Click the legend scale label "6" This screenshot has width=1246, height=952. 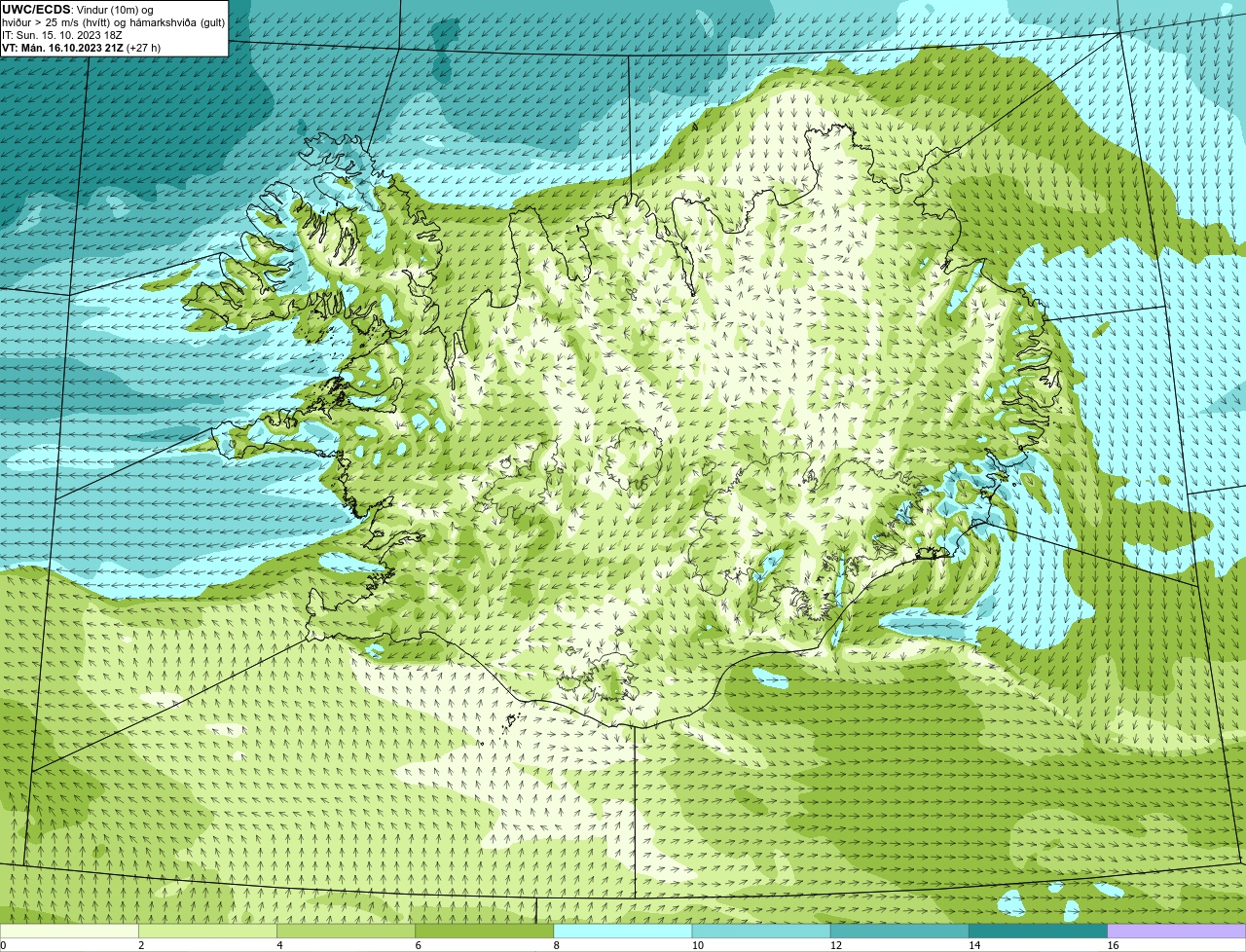(x=418, y=945)
